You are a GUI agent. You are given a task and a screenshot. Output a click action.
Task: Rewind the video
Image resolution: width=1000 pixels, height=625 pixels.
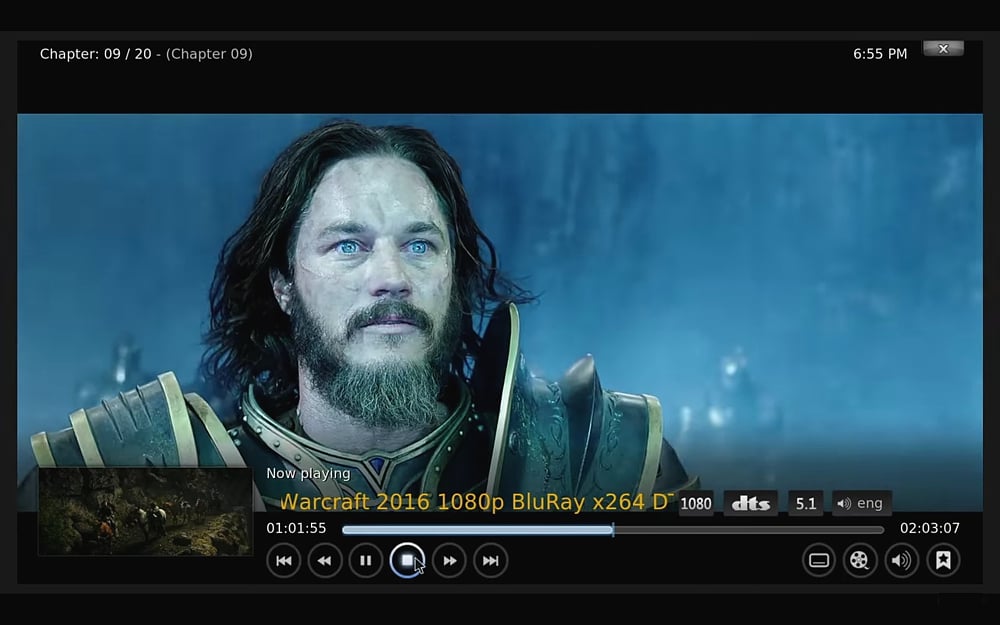coord(325,560)
